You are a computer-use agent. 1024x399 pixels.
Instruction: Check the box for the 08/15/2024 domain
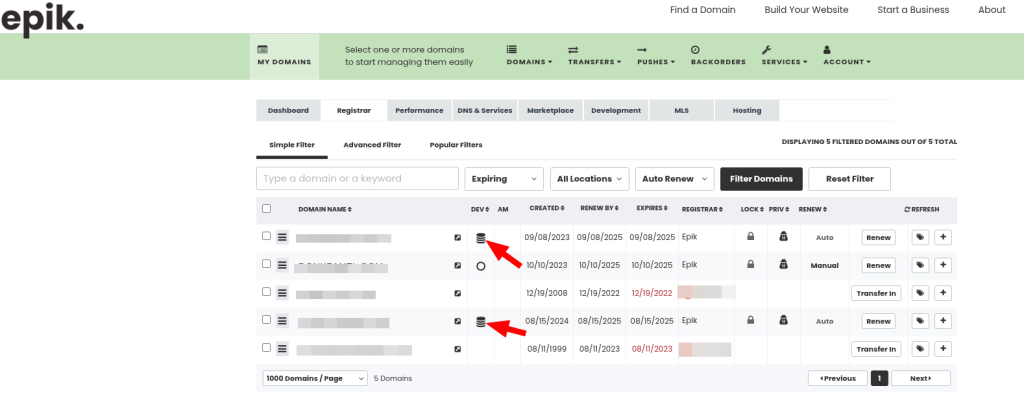(266, 320)
